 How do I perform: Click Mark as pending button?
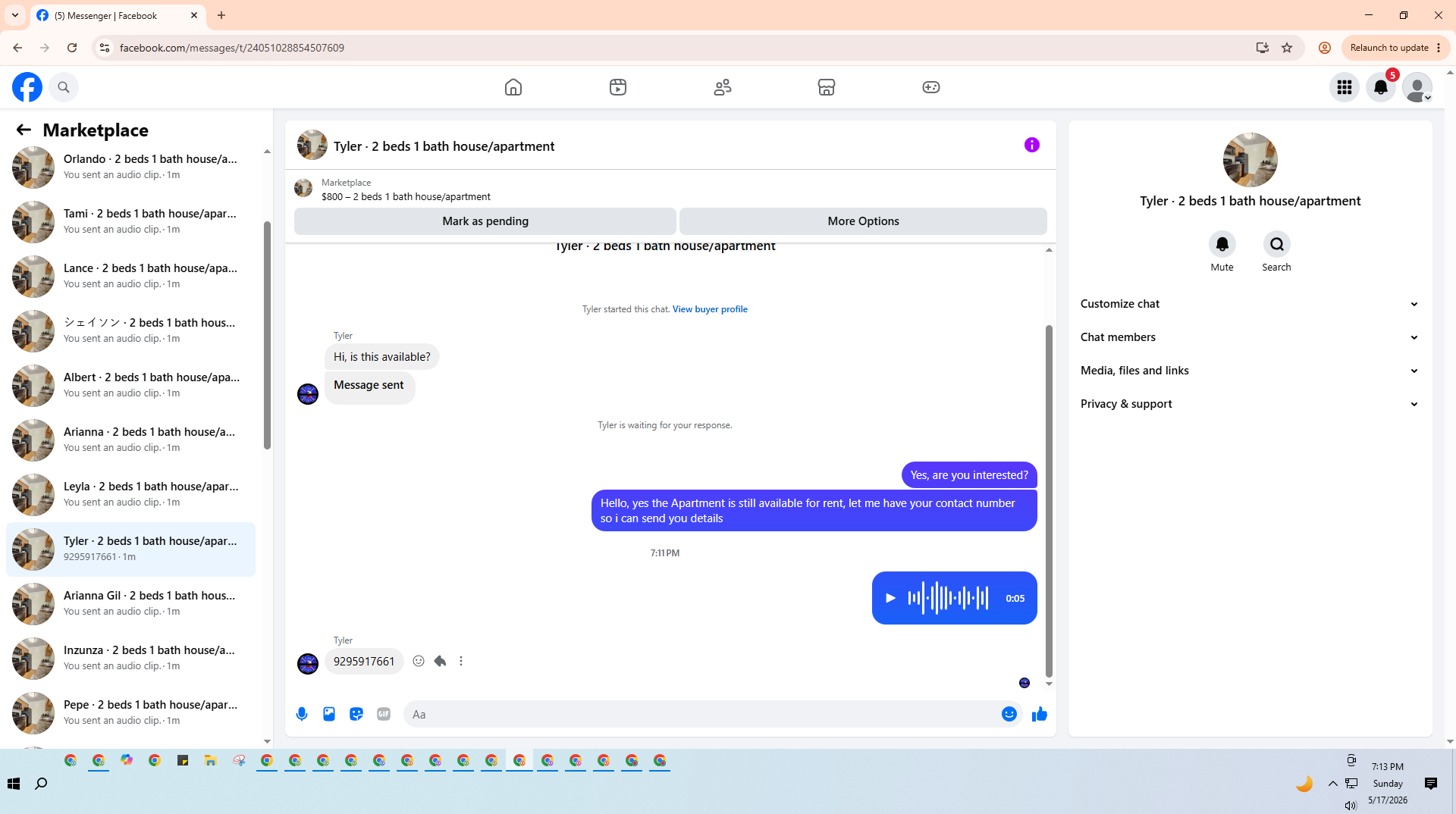[x=485, y=221]
